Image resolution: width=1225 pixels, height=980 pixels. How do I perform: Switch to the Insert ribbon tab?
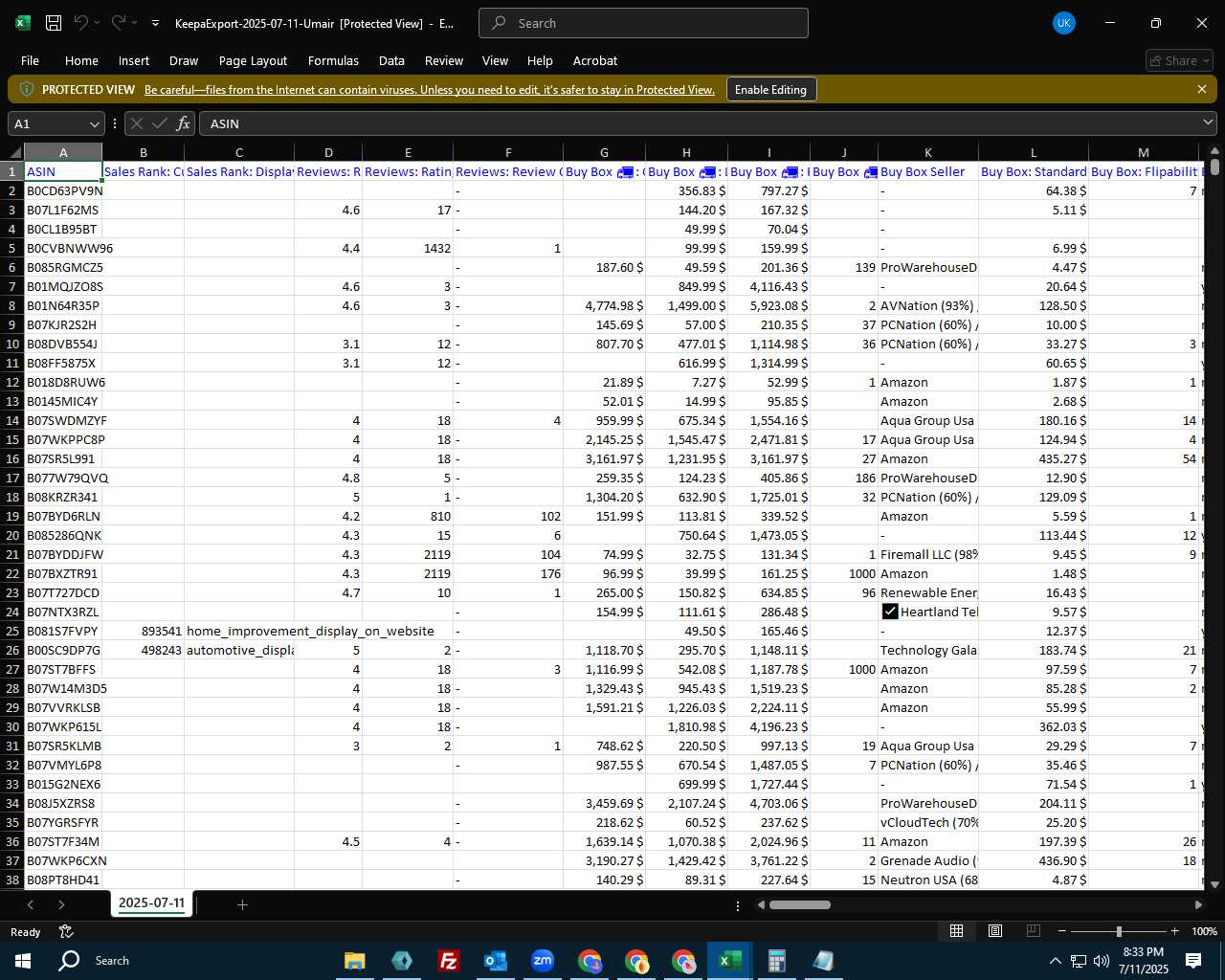[x=134, y=60]
